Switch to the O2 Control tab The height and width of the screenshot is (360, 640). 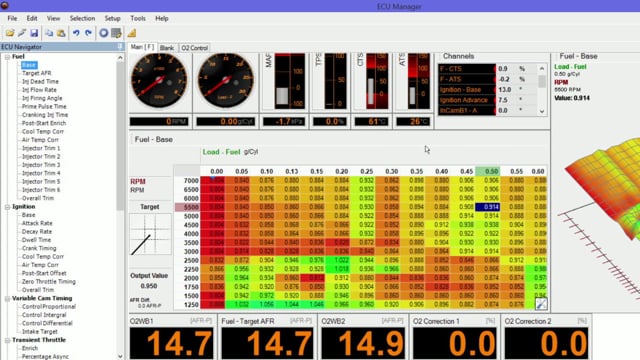(x=195, y=48)
